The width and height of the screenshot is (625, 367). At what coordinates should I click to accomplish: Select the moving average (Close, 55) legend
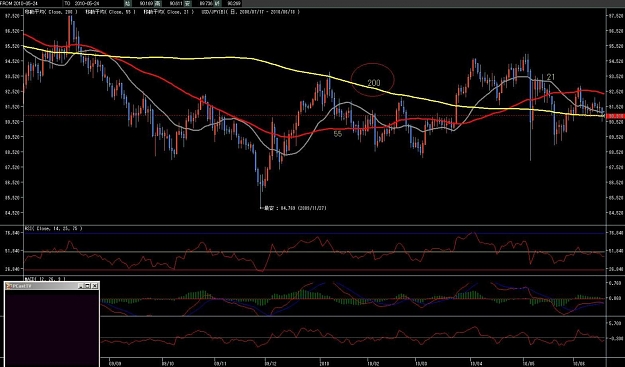pyautogui.click(x=110, y=12)
